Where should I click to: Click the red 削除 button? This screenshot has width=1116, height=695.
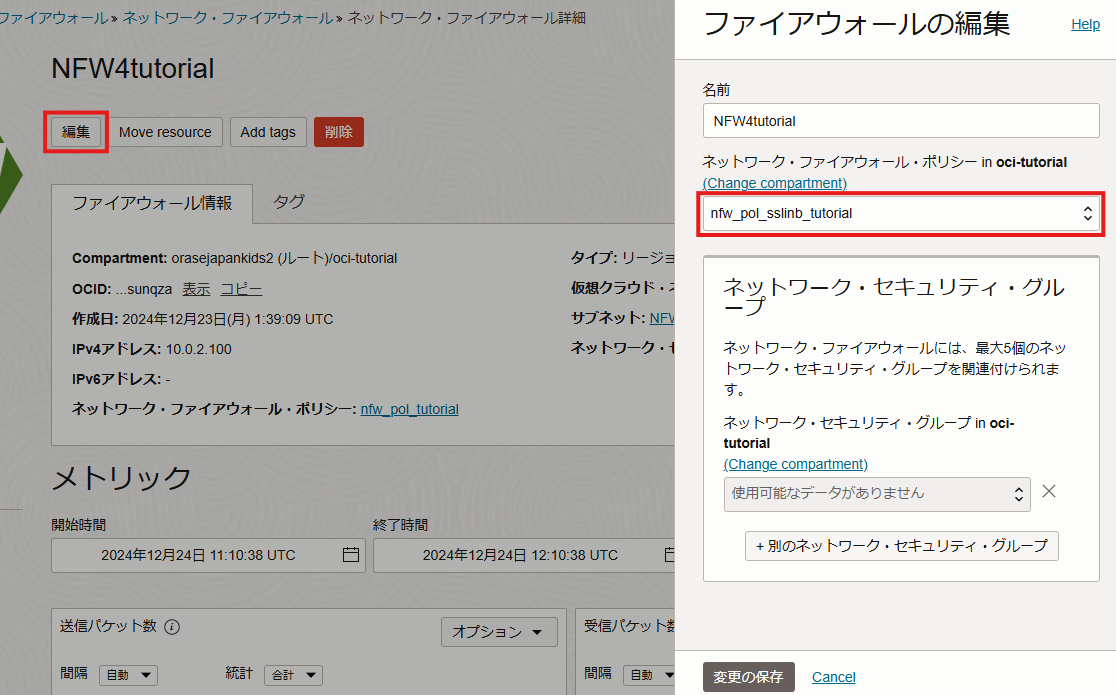point(339,132)
